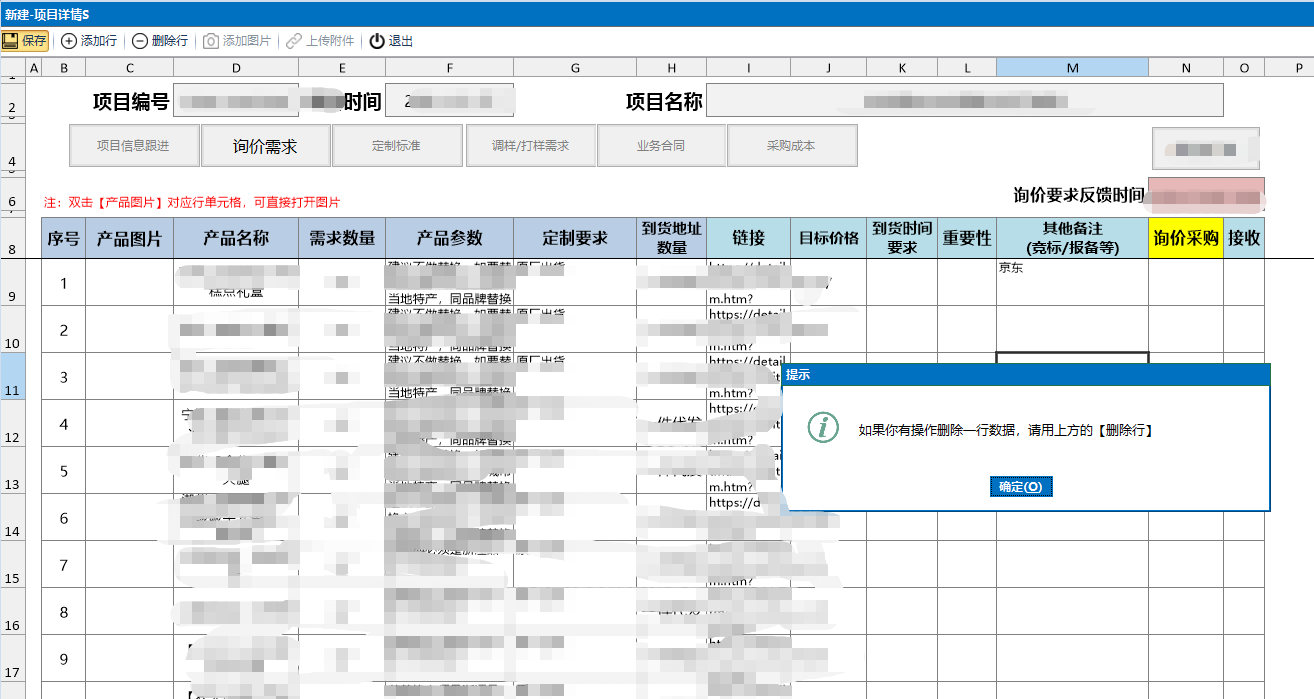1314x699 pixels.
Task: Click the 京东 remarks cell in row 1
Action: [x=1072, y=282]
